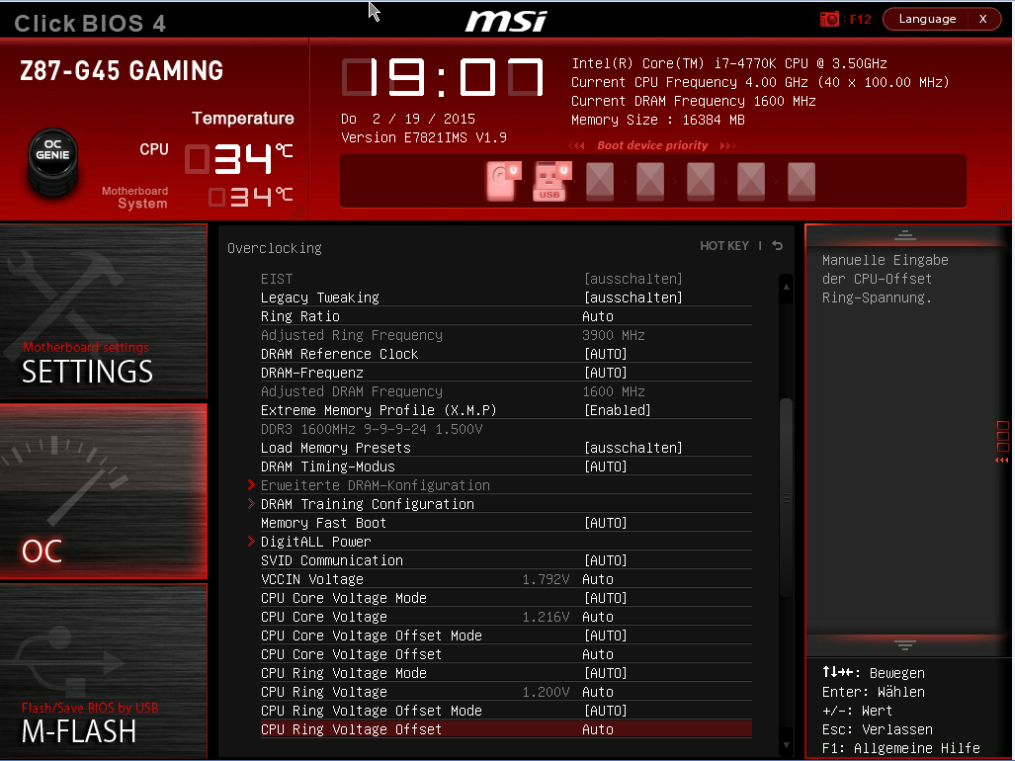
Task: Select the USB boot device icon
Action: 552,181
